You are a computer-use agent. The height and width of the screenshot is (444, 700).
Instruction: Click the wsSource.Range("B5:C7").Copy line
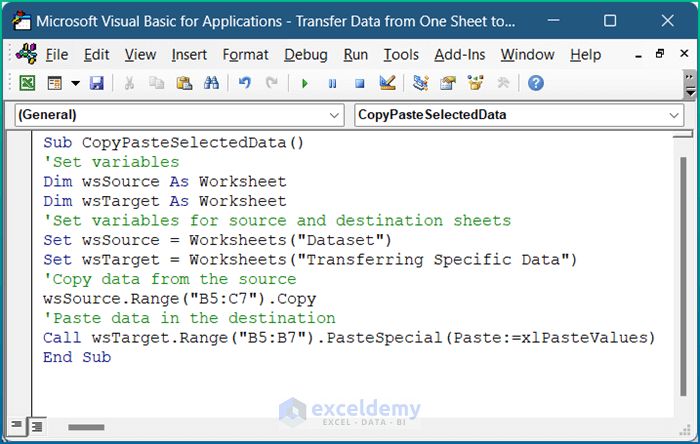pos(180,299)
